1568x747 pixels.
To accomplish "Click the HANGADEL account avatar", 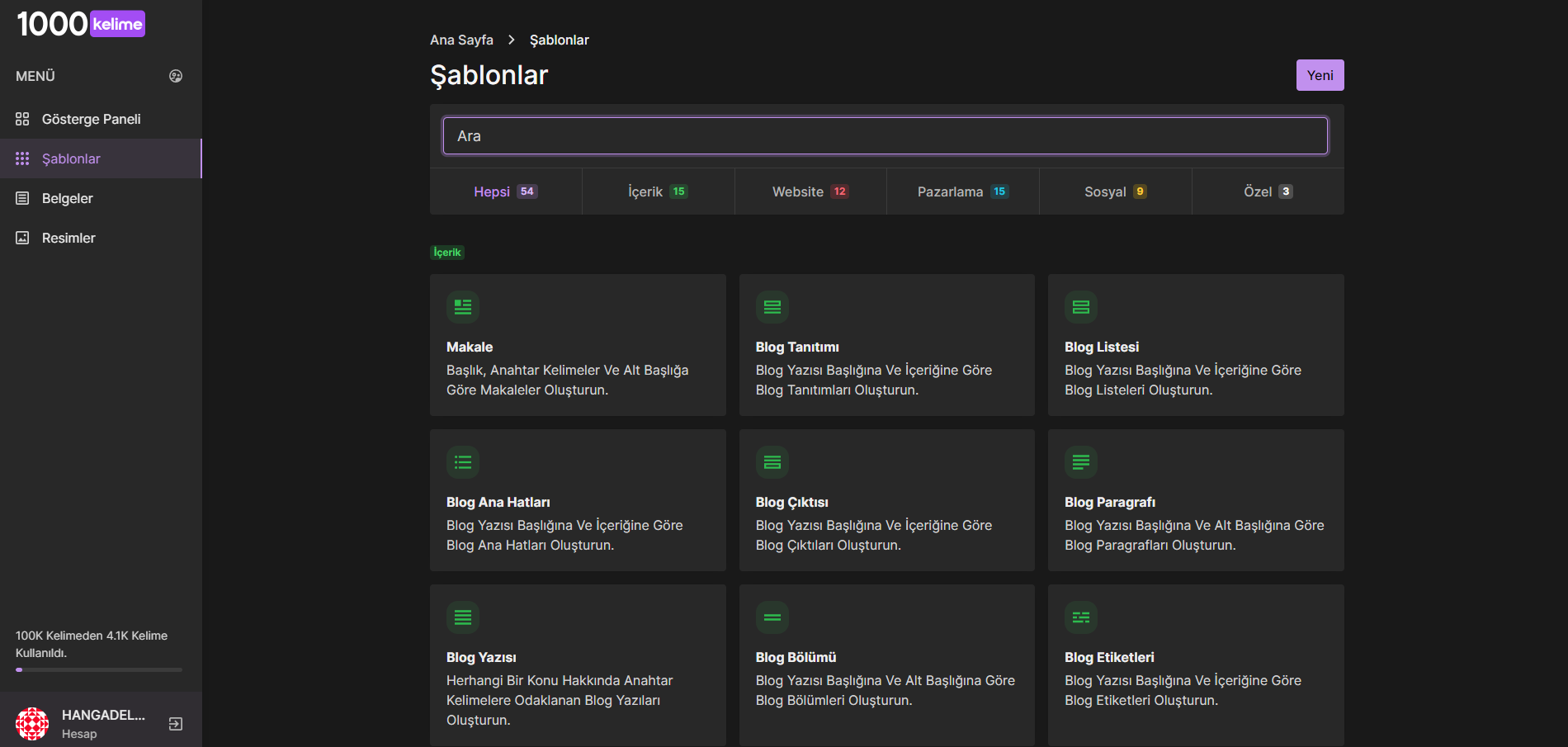I will tap(32, 724).
